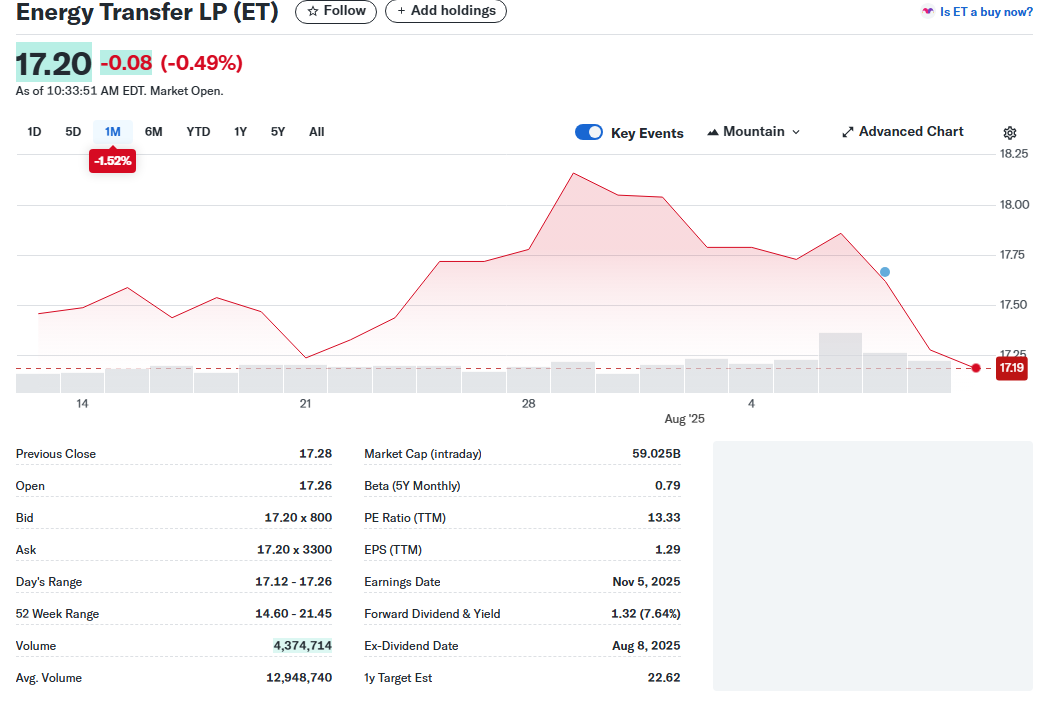The image size is (1050, 701).
Task: Click Bid value 17.20 x 800
Action: point(298,518)
